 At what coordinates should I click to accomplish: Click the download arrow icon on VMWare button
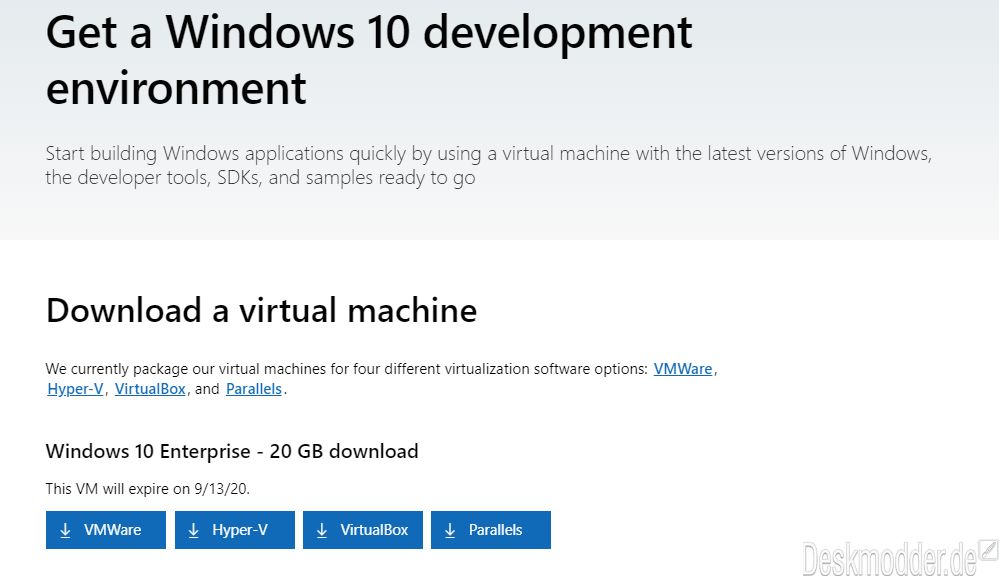(x=65, y=530)
